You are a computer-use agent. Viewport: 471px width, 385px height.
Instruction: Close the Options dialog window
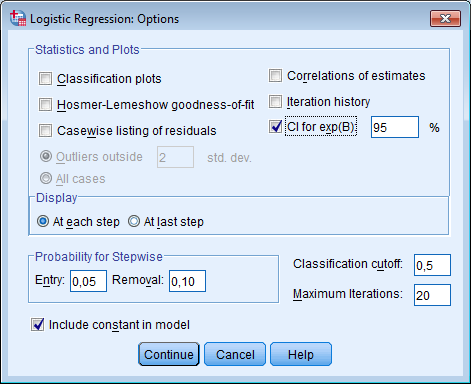click(x=445, y=18)
